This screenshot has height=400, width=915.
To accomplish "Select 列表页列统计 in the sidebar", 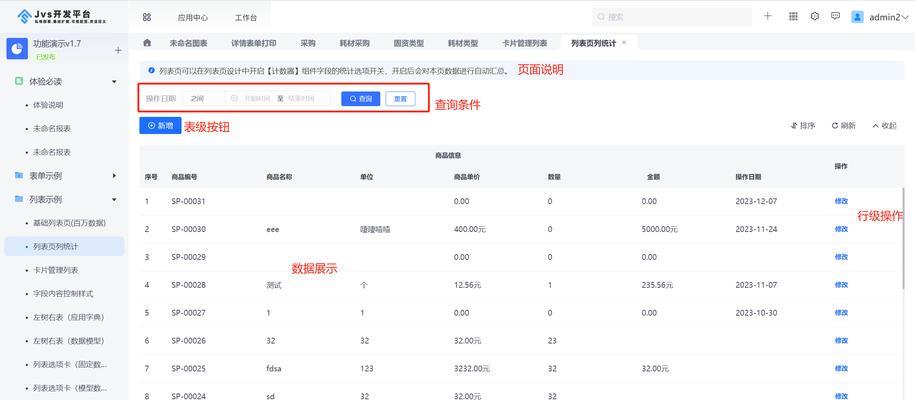I will (64, 246).
